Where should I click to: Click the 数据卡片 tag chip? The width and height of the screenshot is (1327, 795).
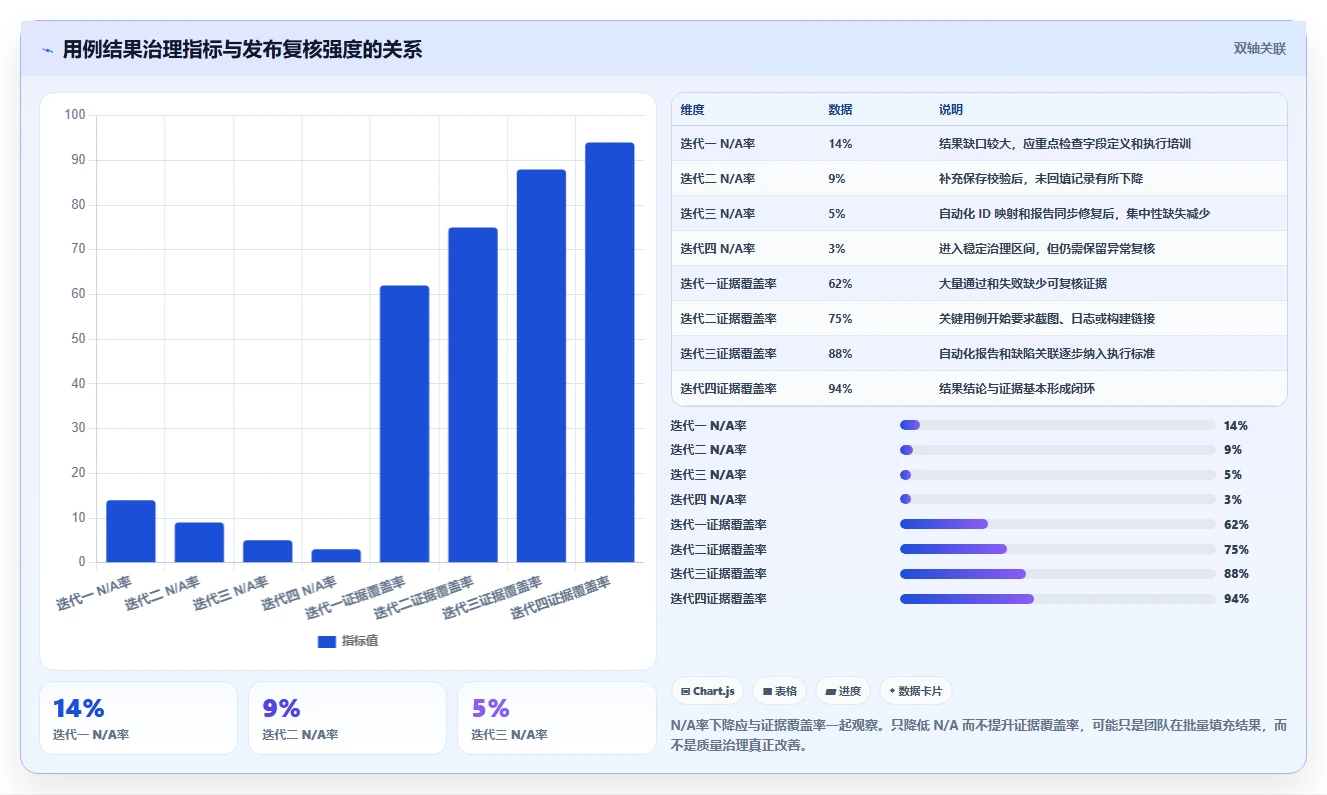point(916,691)
